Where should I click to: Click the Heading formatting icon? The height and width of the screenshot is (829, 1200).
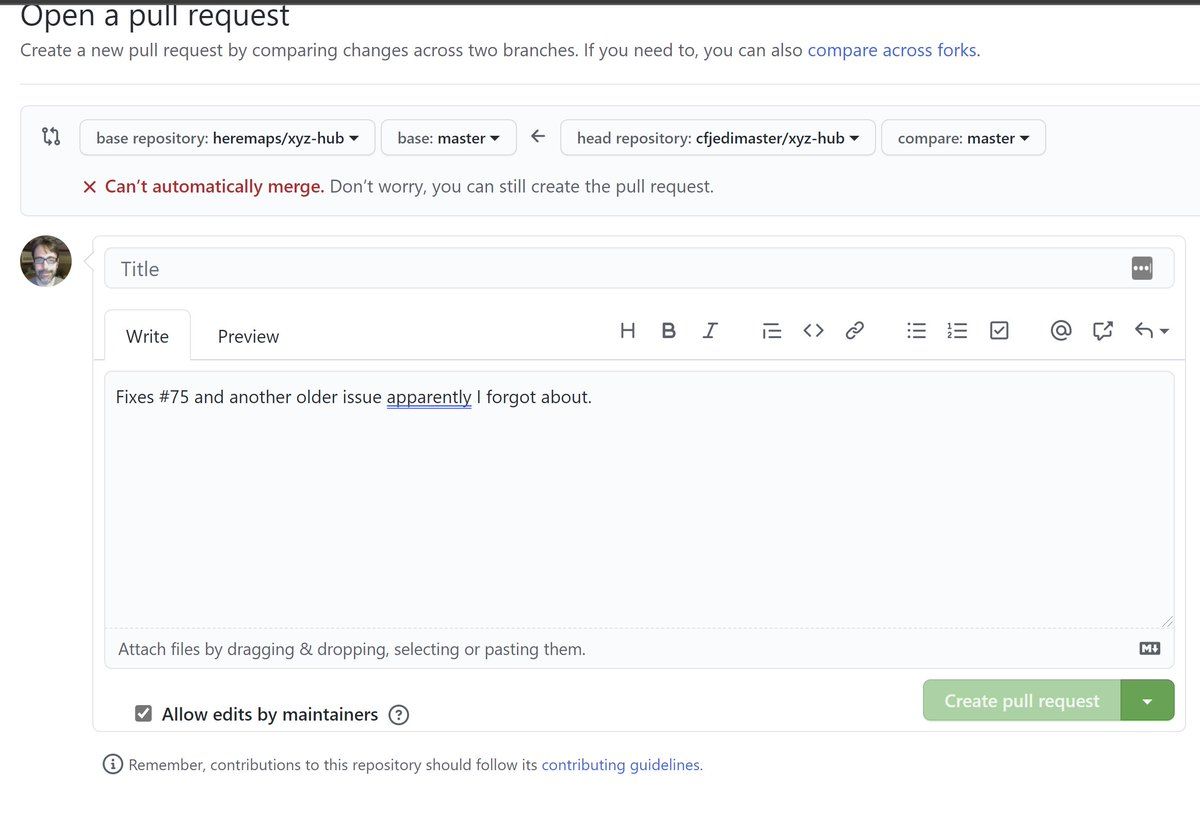point(628,331)
